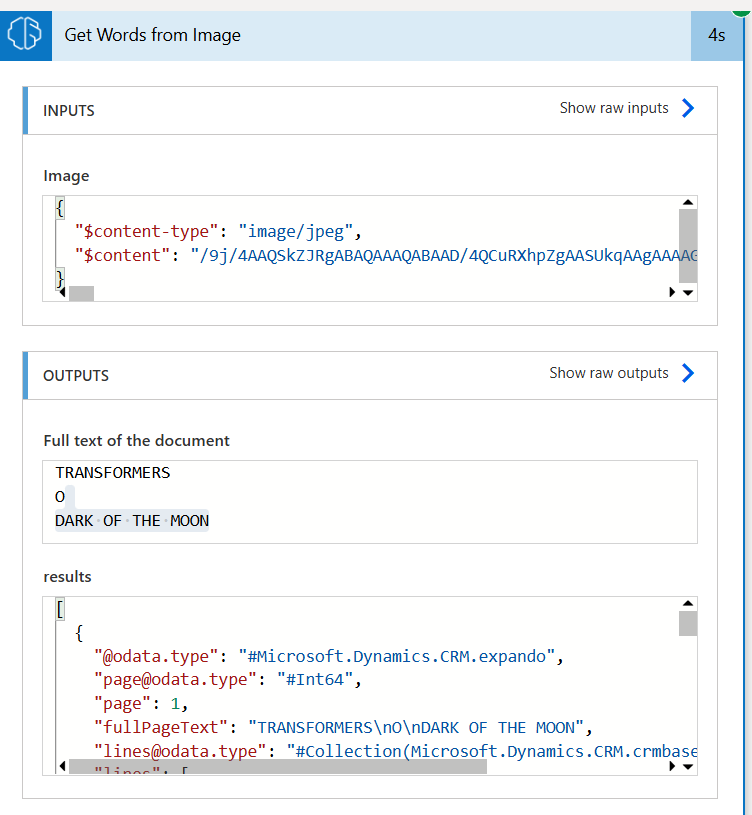Screen dimensions: 752x815
Task: Open raw inputs via the chevron arrow
Action: 688,108
